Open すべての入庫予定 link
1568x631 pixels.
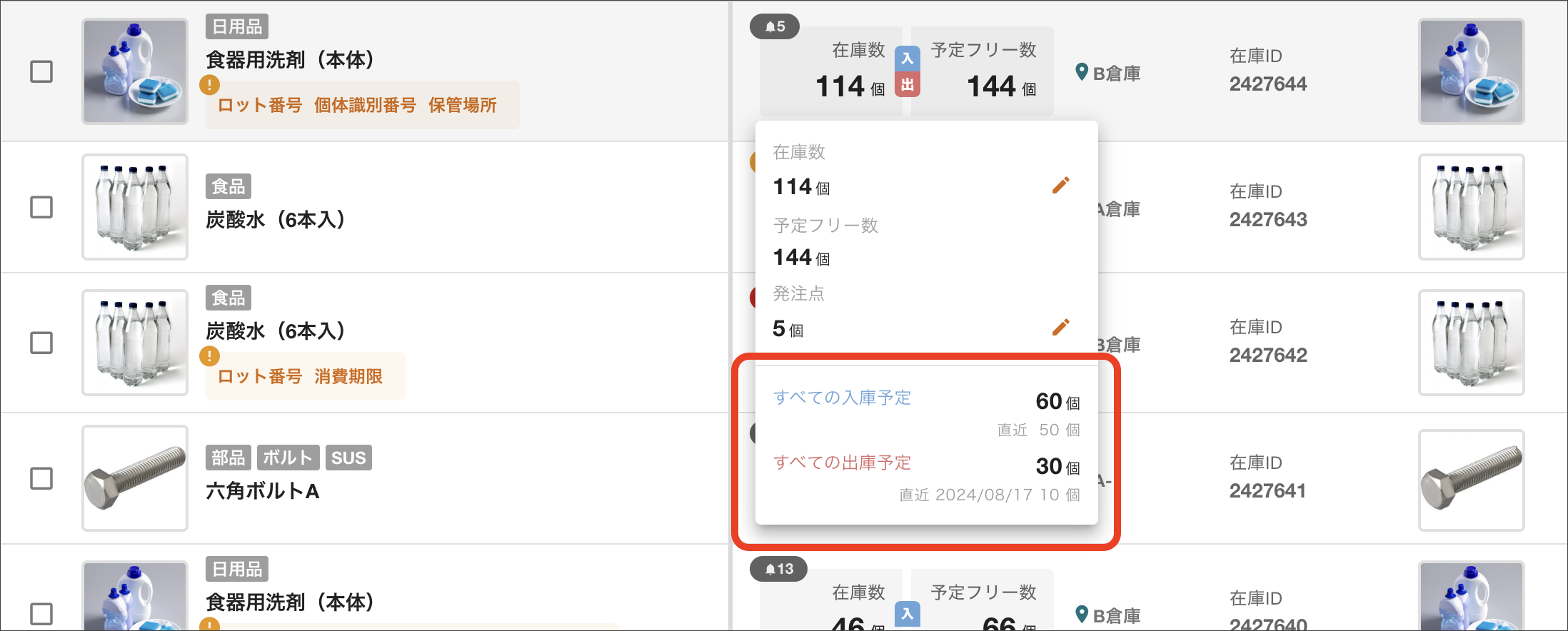coord(843,398)
